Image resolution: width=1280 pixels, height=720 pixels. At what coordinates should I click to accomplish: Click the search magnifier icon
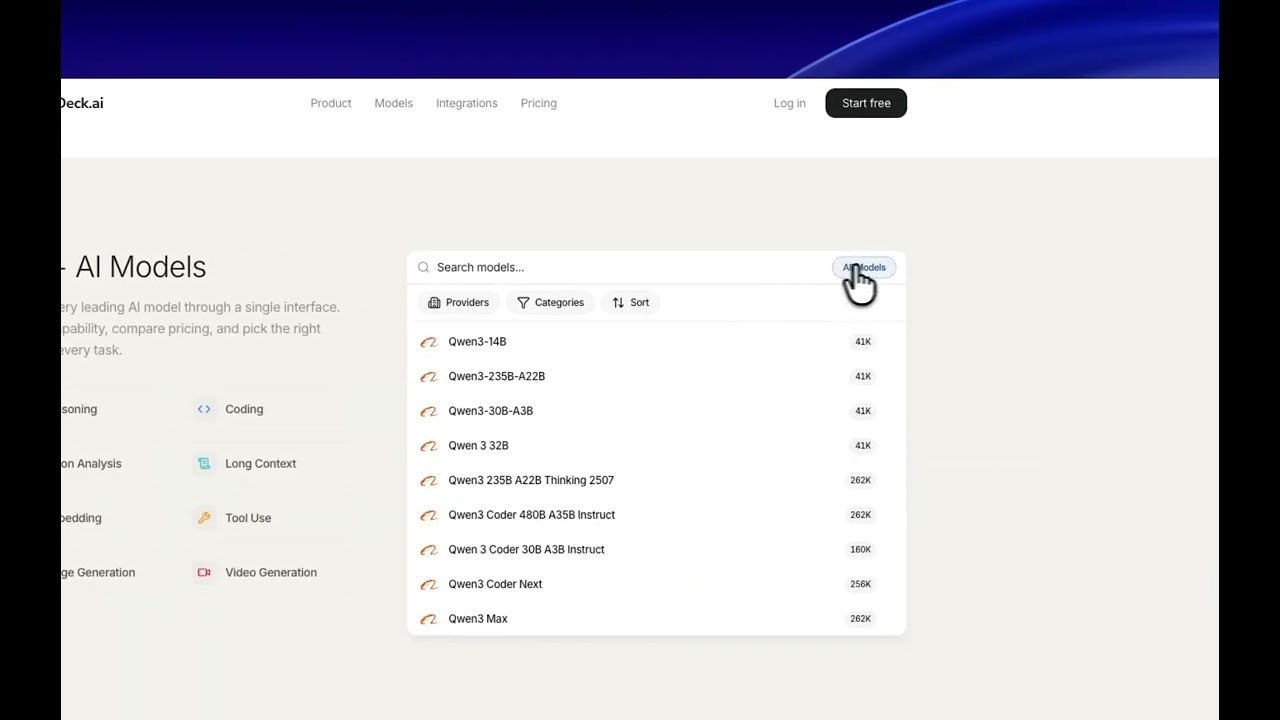point(424,267)
